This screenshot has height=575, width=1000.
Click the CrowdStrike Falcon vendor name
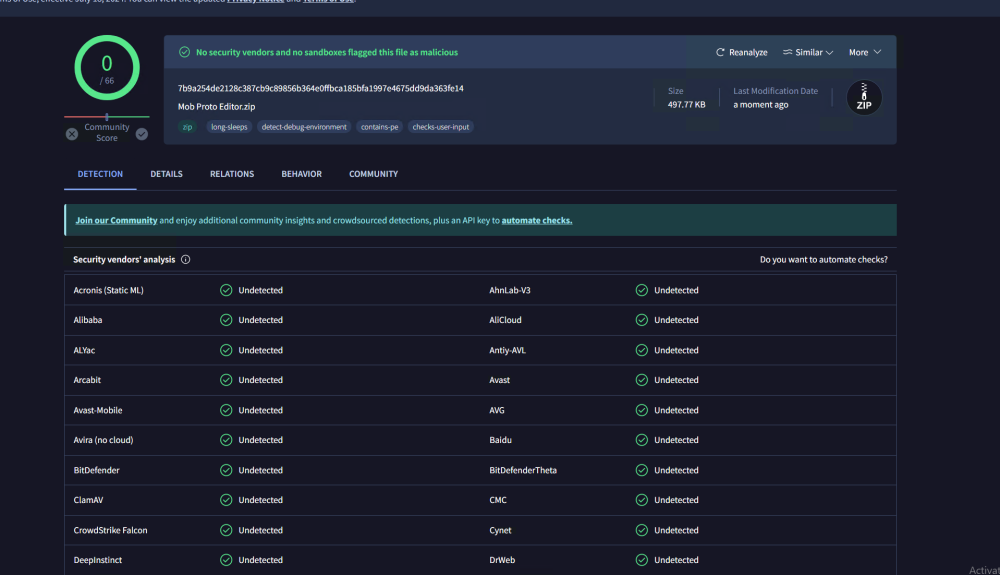110,530
